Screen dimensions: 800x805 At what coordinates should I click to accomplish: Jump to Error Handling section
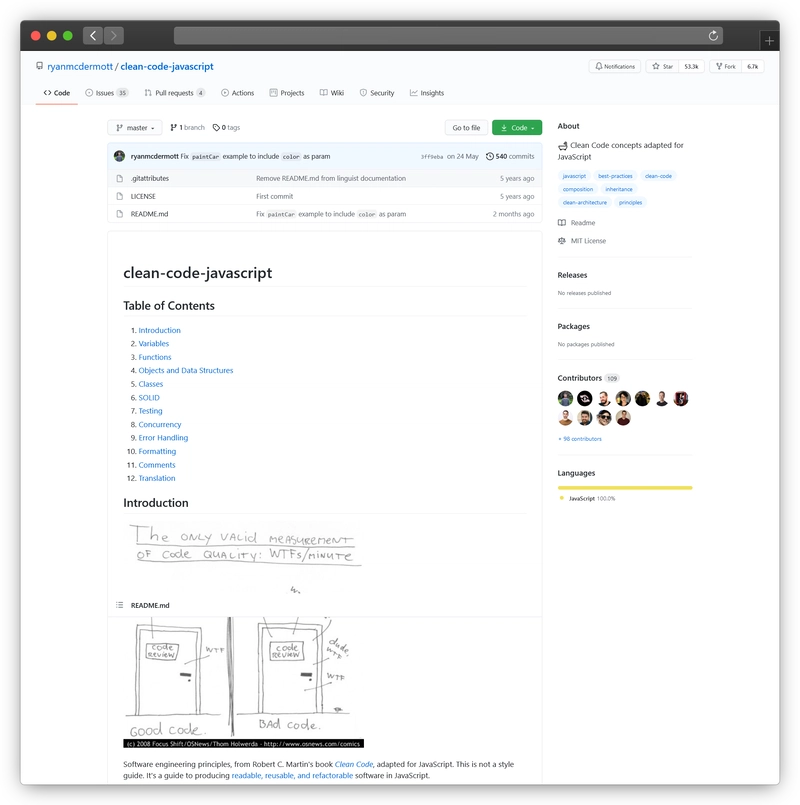[x=163, y=437]
